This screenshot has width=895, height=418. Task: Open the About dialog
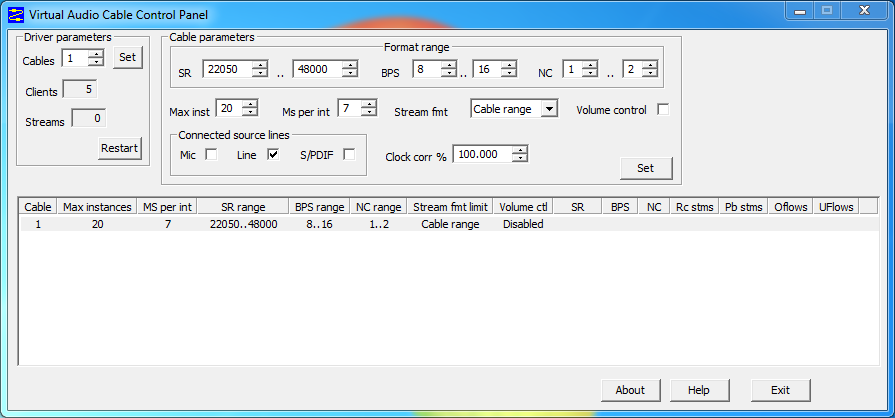point(630,390)
